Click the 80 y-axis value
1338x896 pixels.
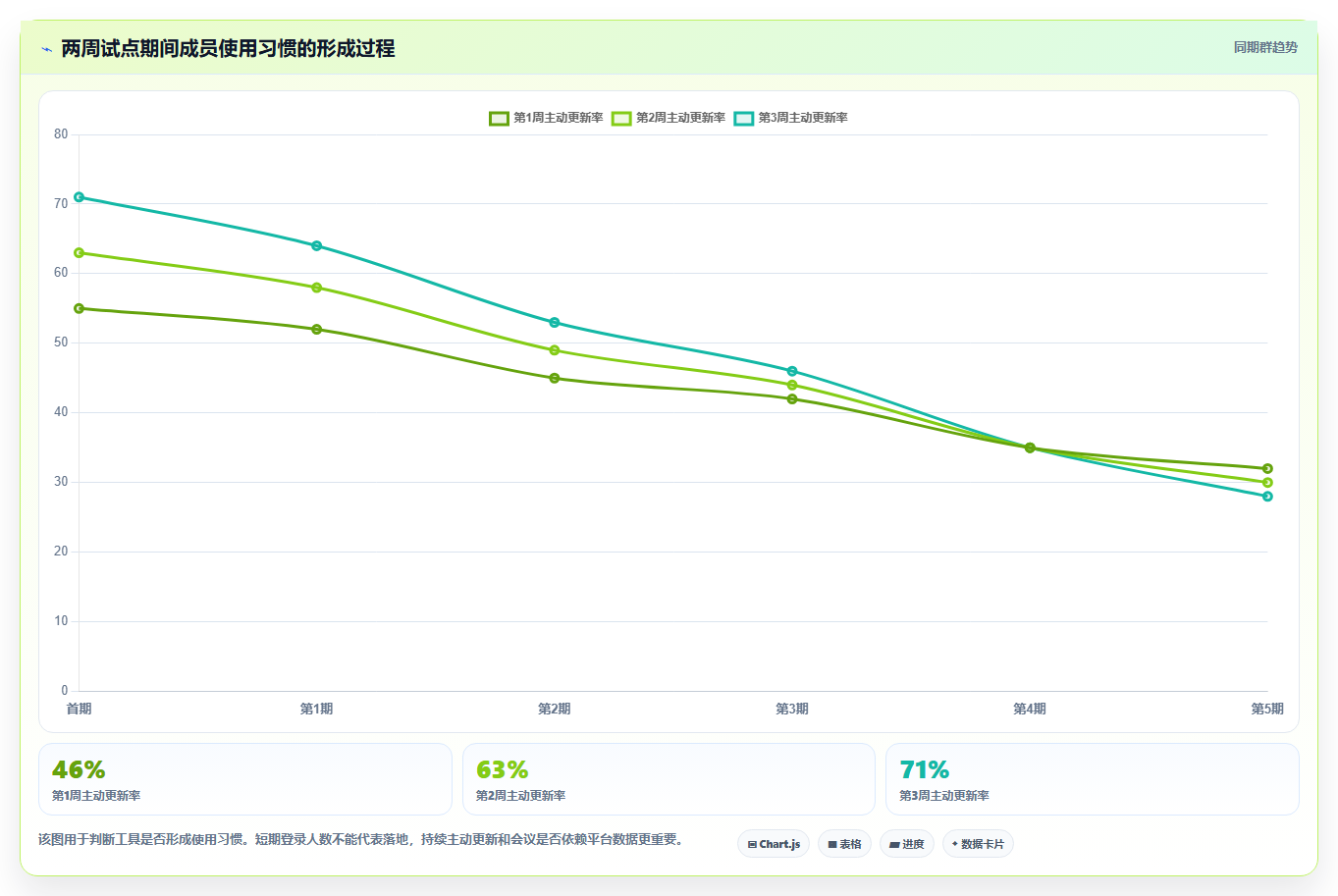61,134
